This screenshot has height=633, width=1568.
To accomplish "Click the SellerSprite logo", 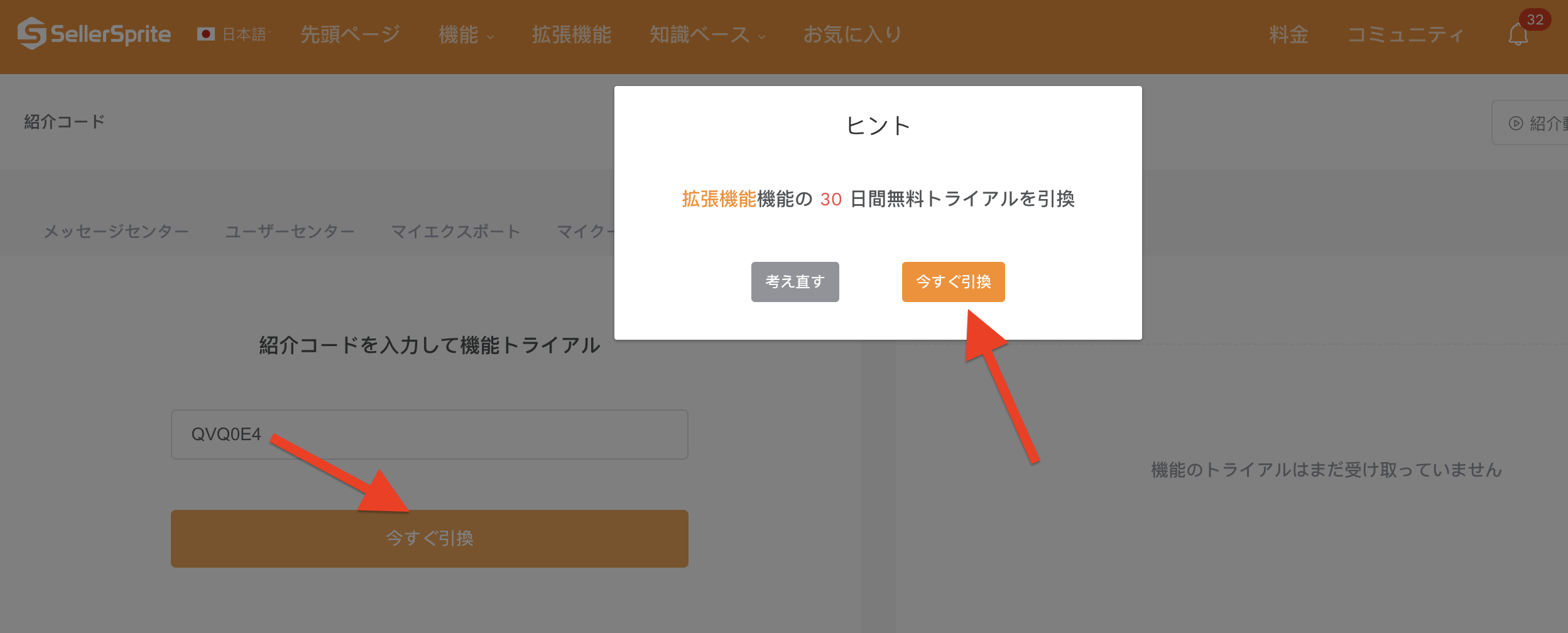I will point(94,33).
